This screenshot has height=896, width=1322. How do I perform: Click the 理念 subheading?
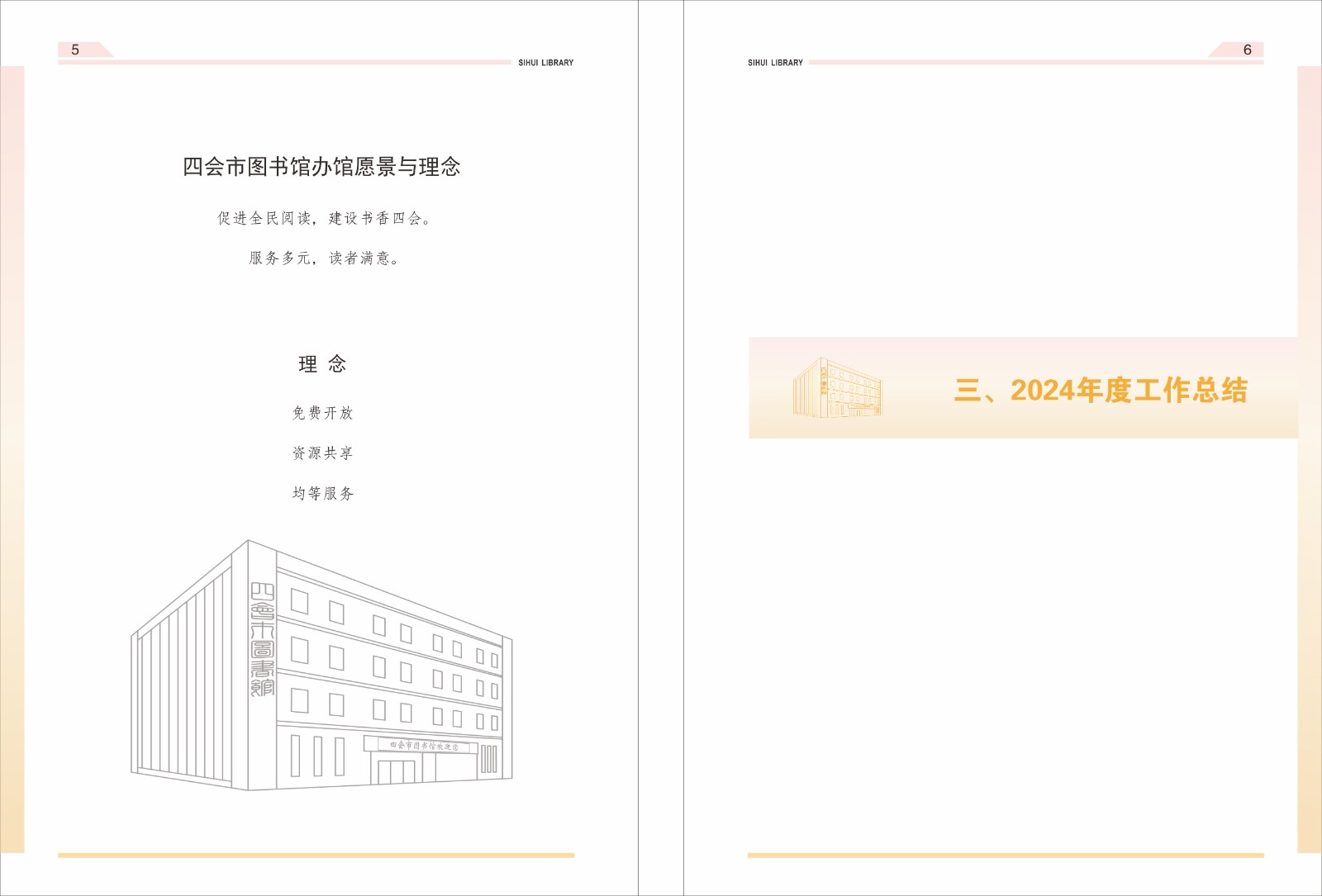click(x=322, y=364)
